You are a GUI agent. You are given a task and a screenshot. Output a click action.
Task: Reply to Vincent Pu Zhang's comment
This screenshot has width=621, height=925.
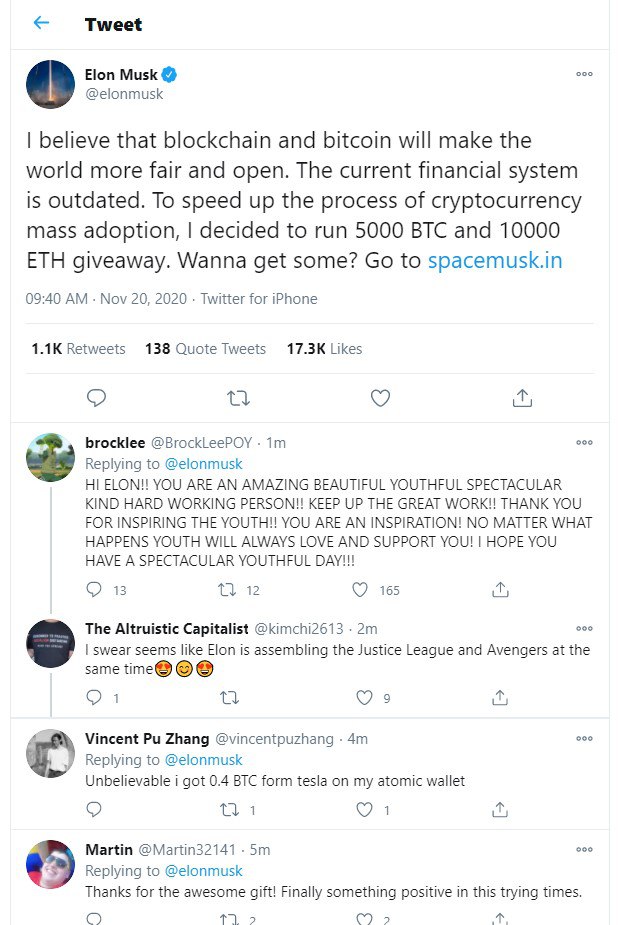coord(95,810)
